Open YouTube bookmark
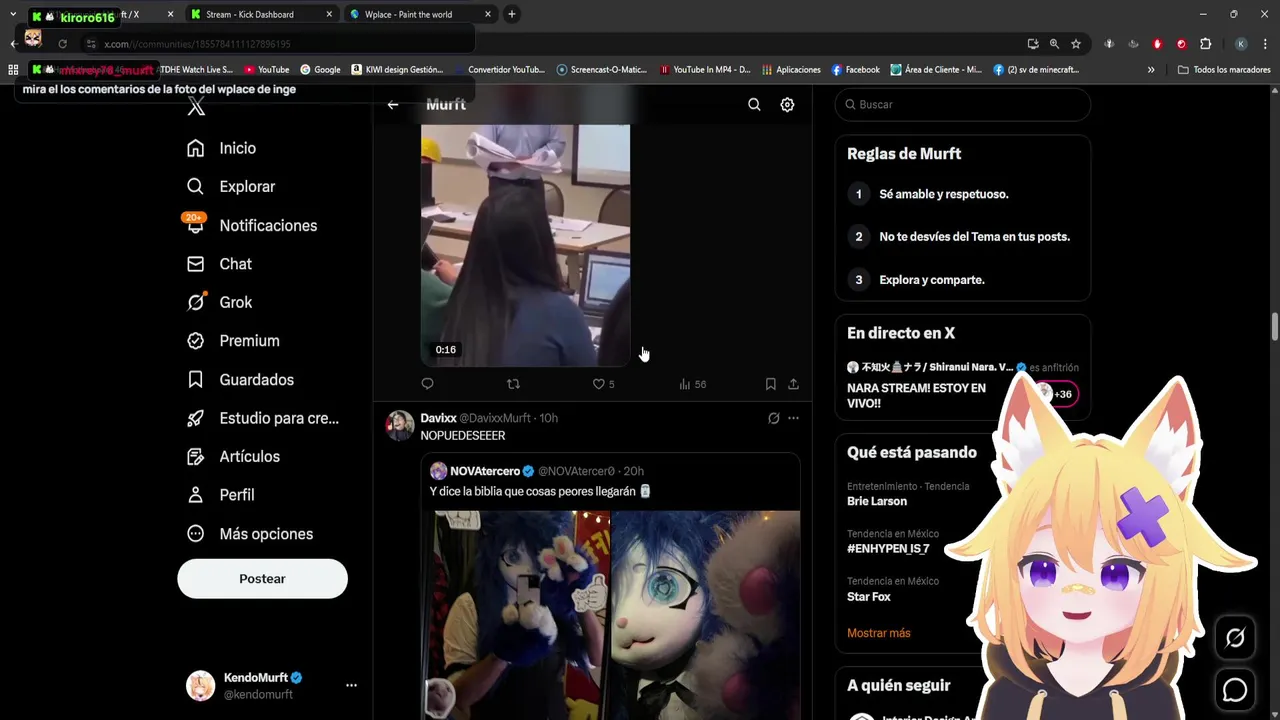The height and width of the screenshot is (720, 1280). [266, 70]
